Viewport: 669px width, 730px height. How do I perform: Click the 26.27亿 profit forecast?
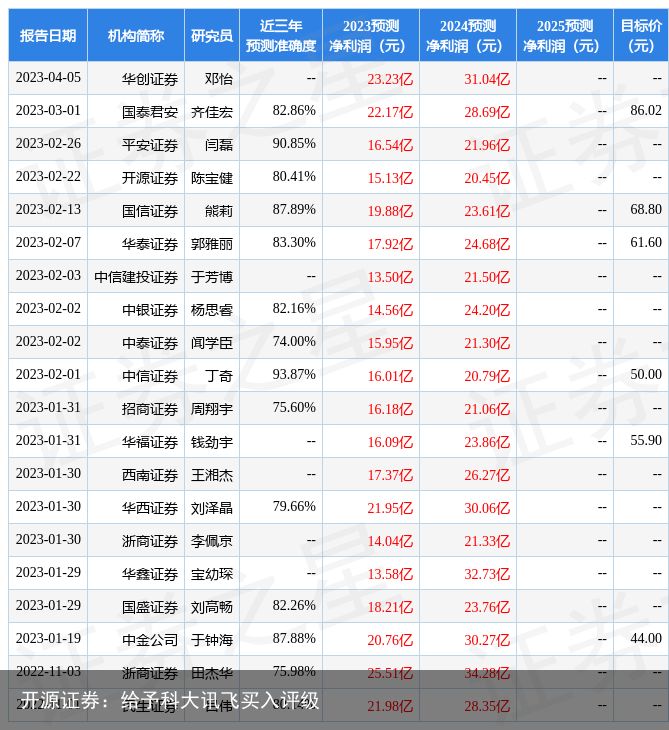487,475
